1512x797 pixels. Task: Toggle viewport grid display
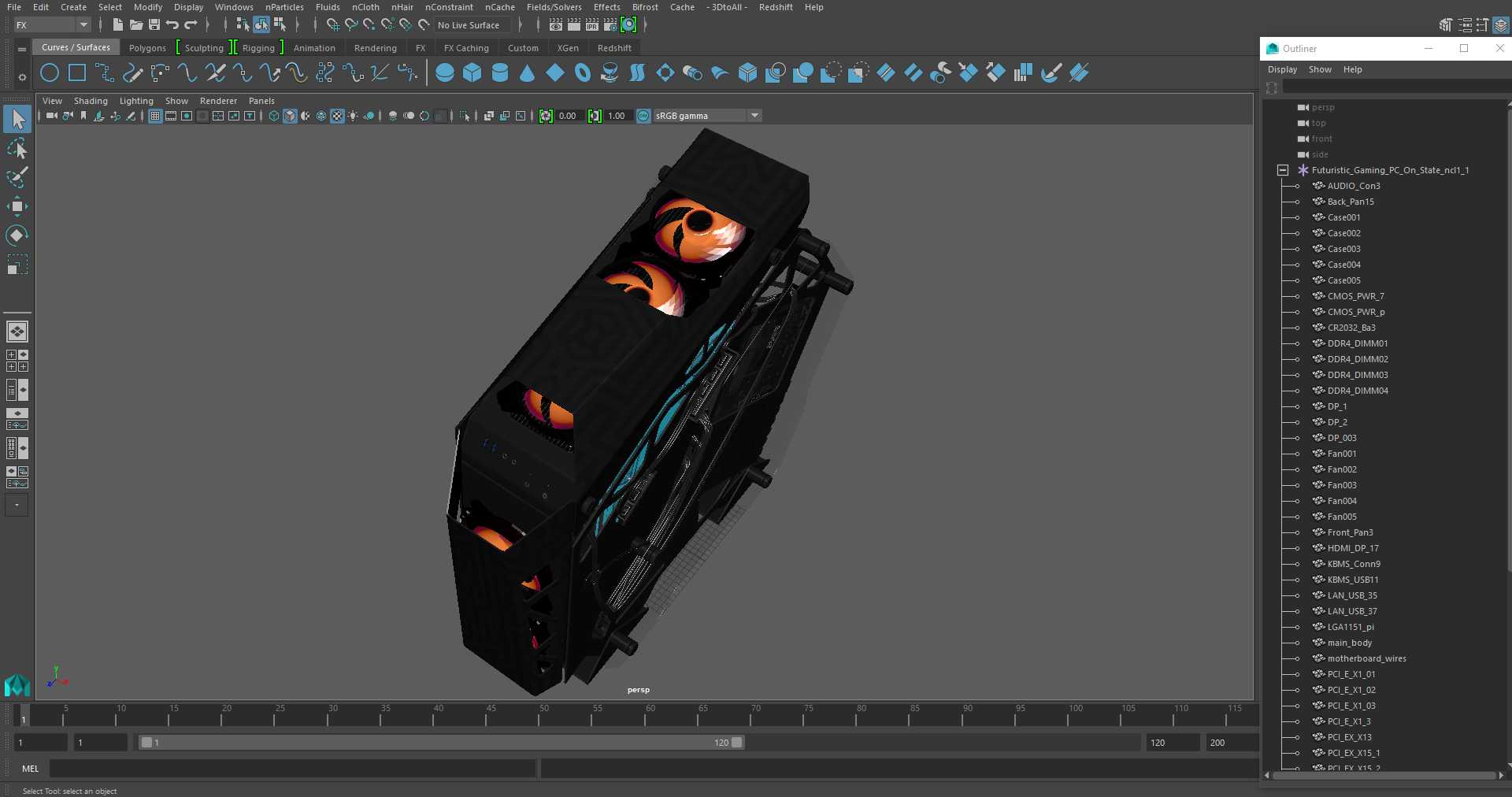tap(155, 116)
